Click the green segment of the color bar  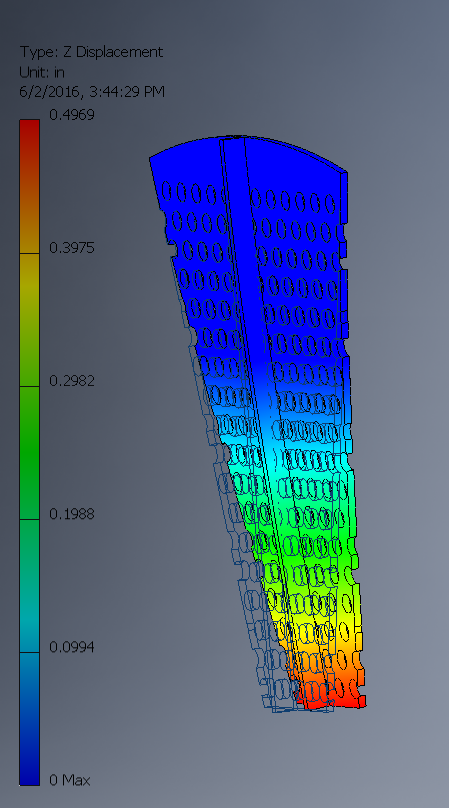(29, 453)
